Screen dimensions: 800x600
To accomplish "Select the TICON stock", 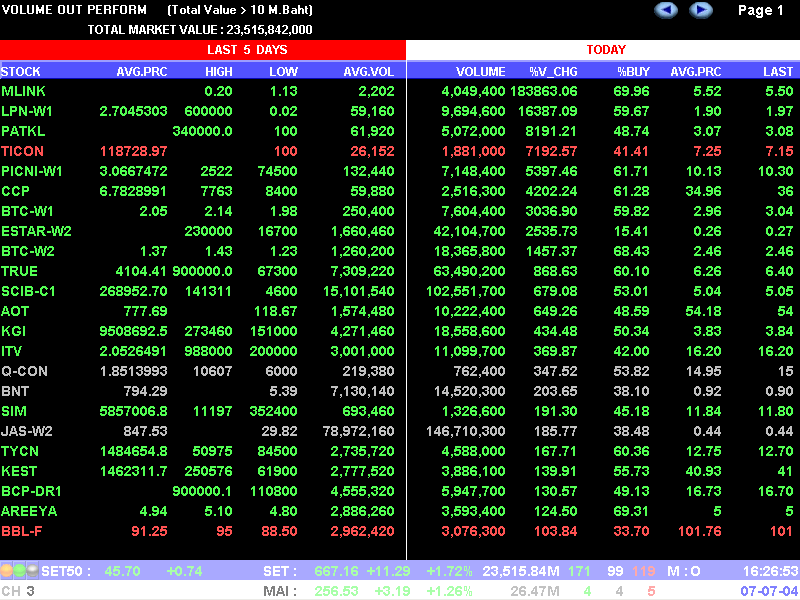I will coord(22,151).
